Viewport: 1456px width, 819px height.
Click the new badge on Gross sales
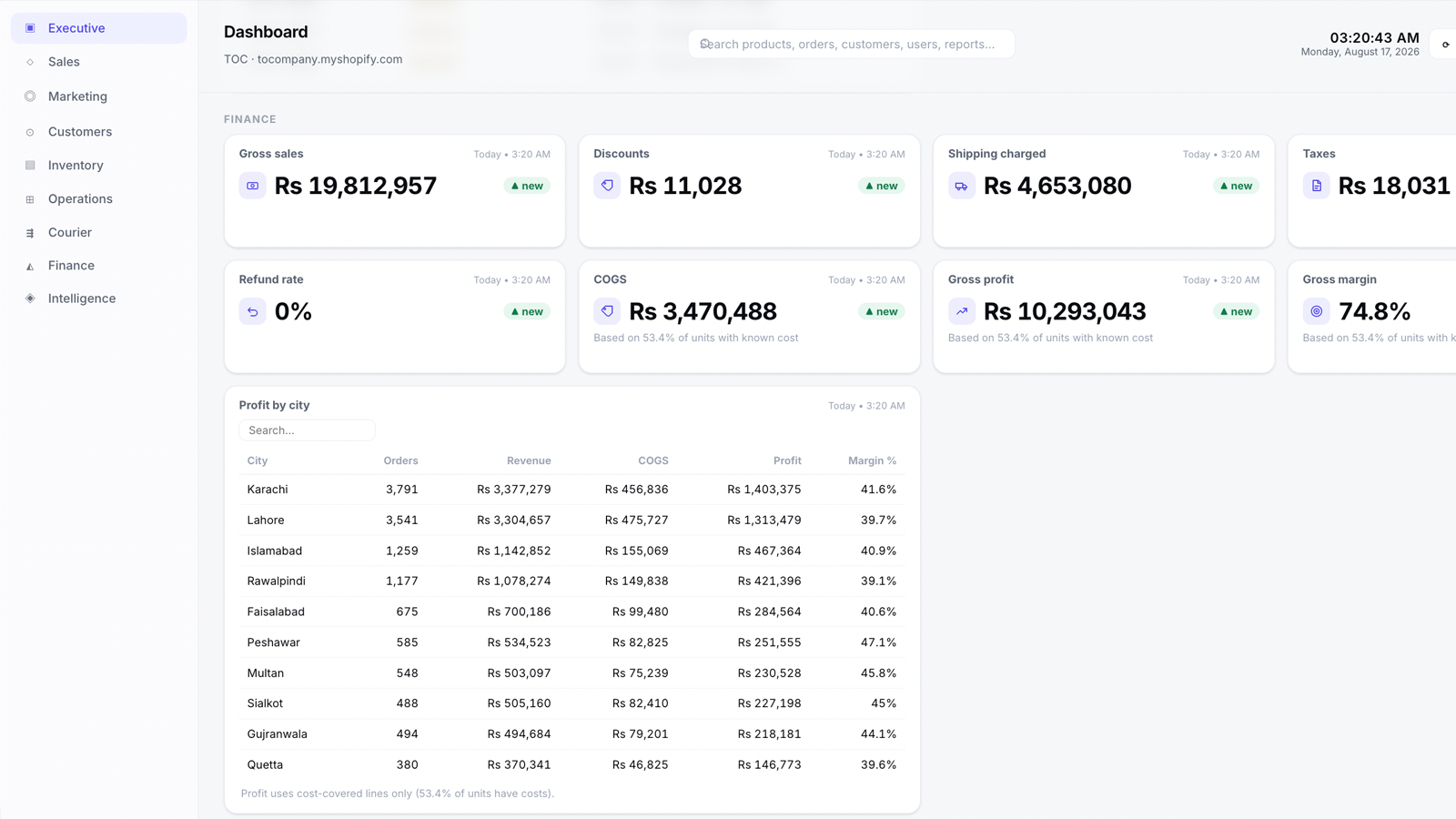point(527,186)
